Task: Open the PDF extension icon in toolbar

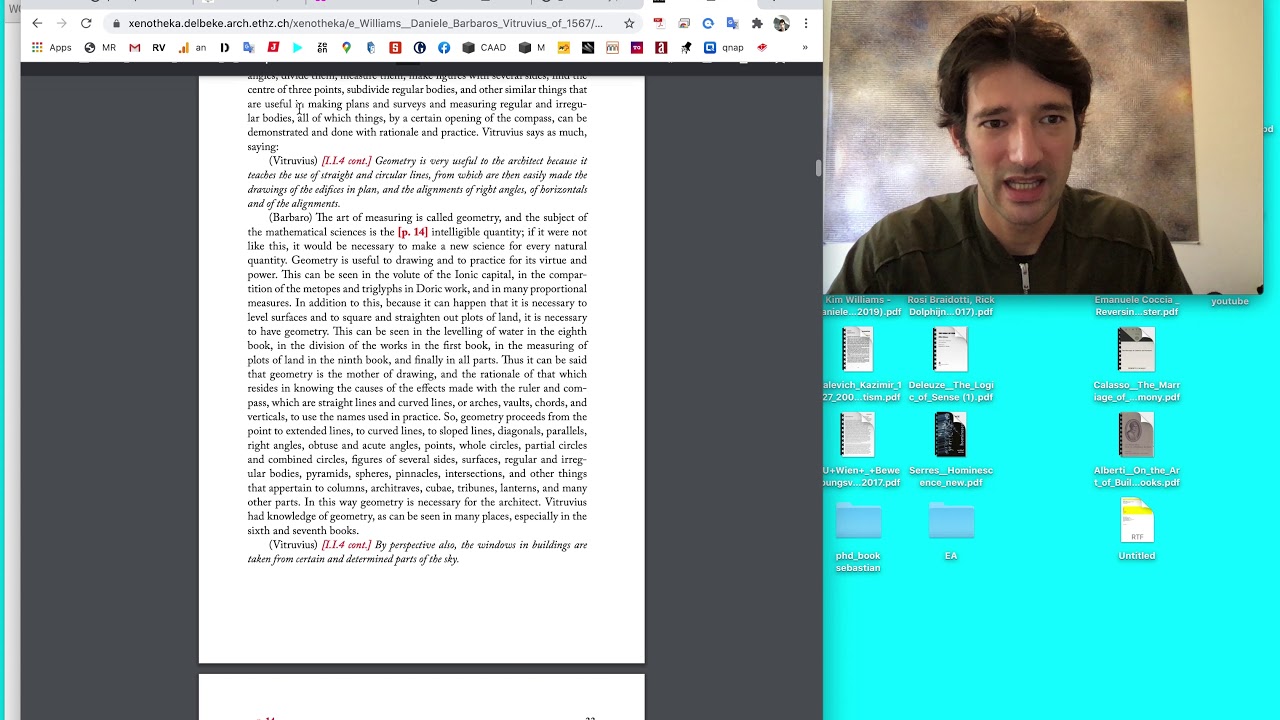Action: coord(660,23)
